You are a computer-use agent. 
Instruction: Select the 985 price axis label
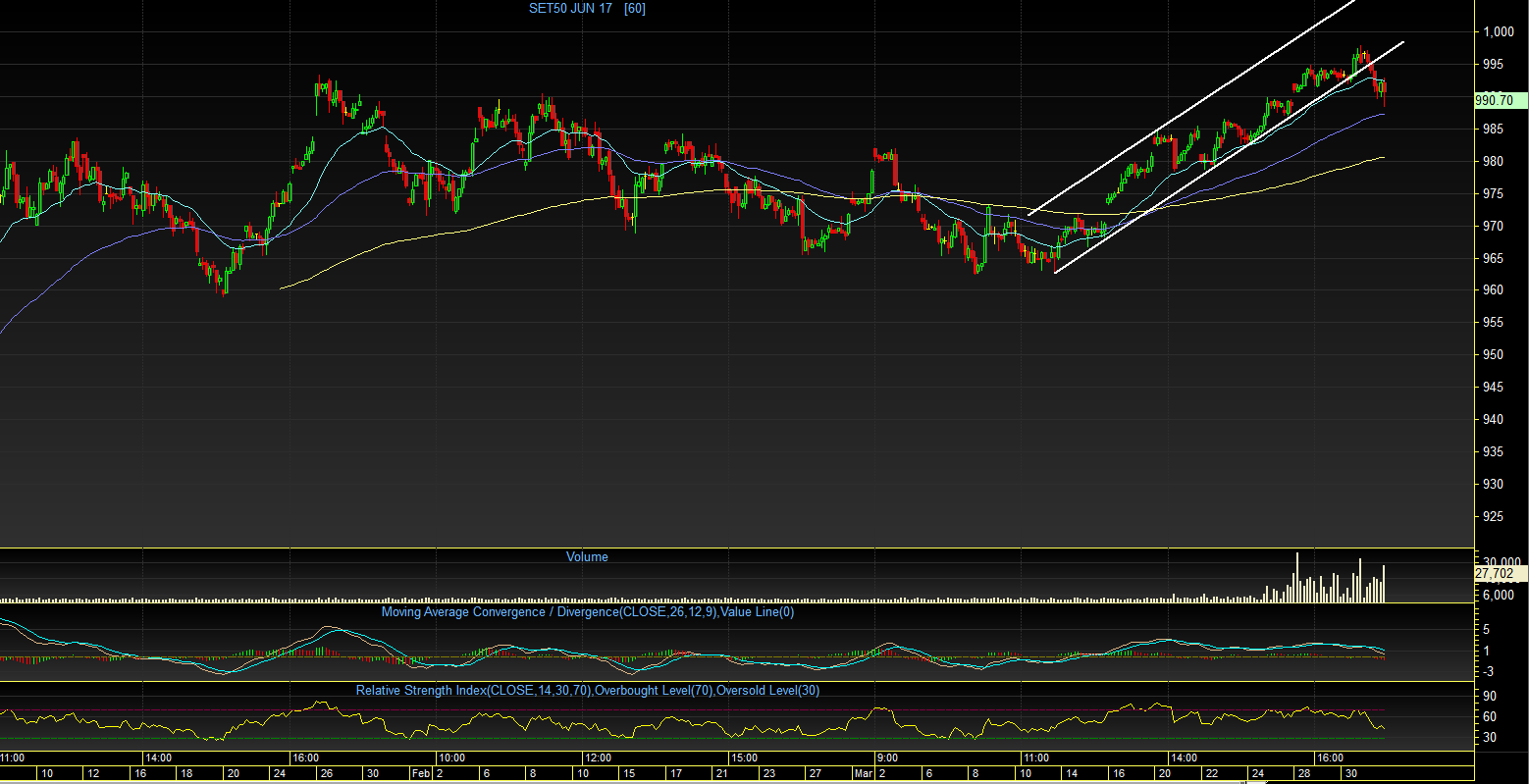tap(1493, 130)
